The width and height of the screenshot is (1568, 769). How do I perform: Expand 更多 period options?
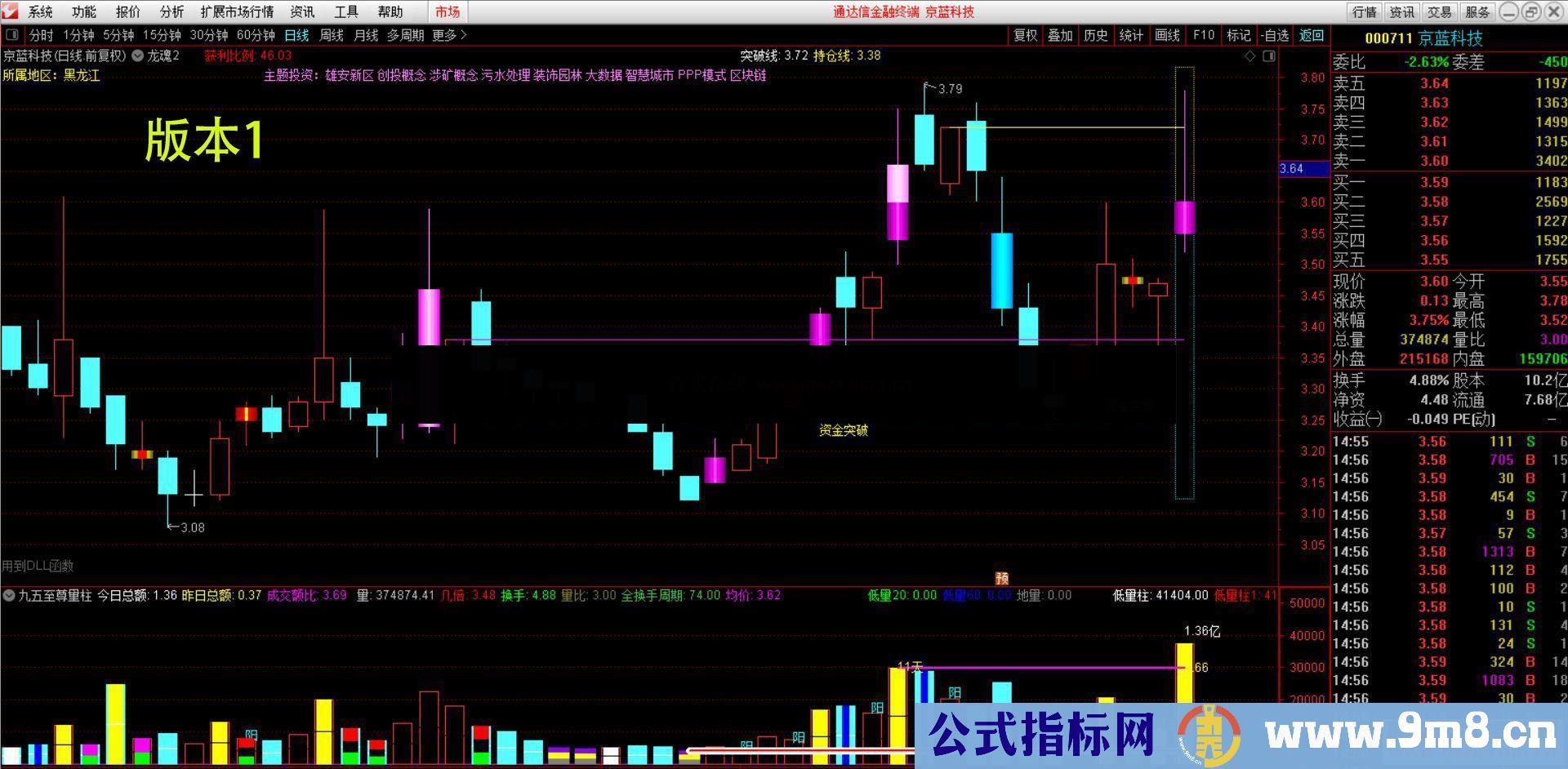click(449, 35)
